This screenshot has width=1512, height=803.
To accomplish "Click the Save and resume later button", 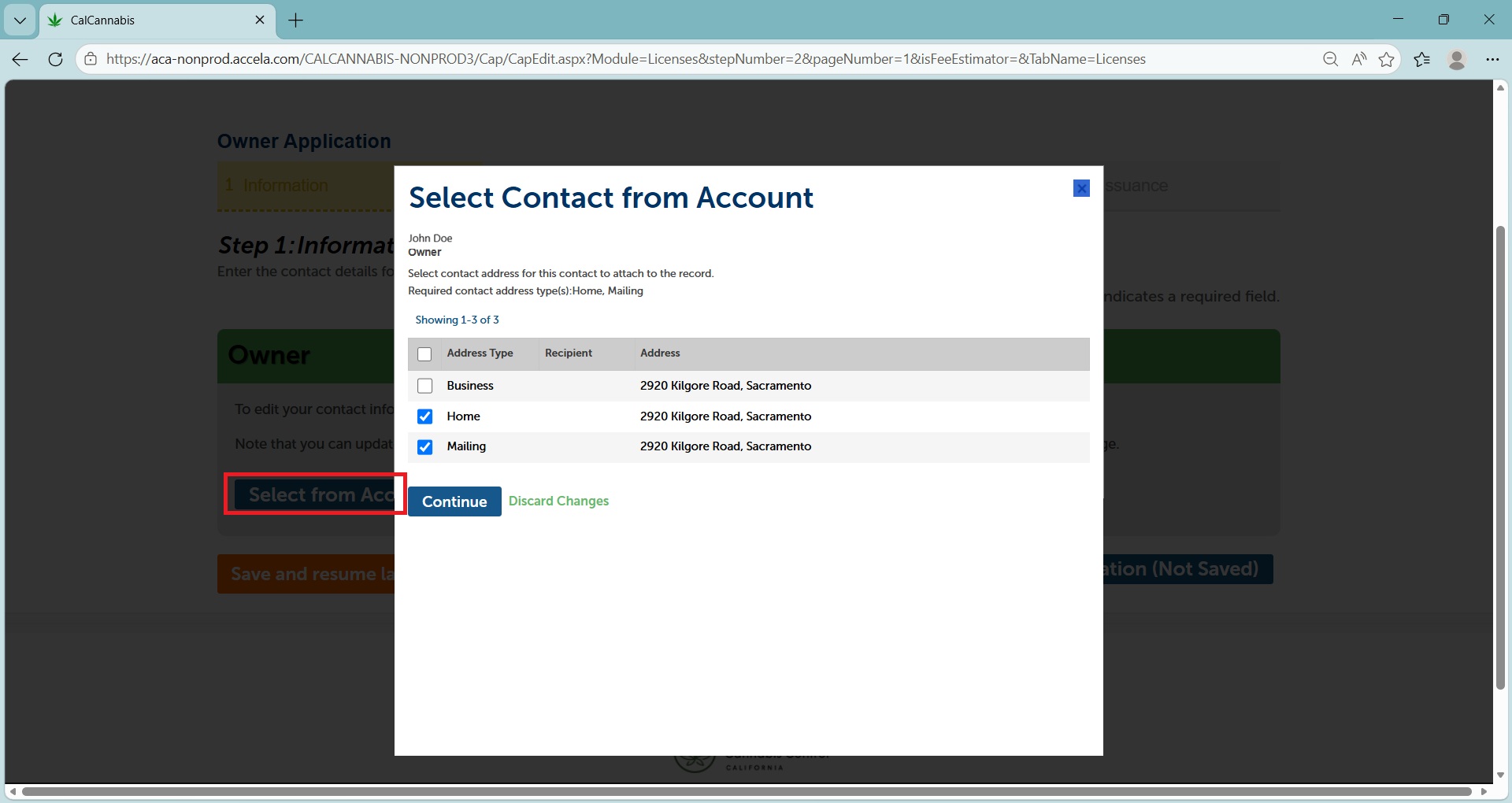I will [x=306, y=574].
